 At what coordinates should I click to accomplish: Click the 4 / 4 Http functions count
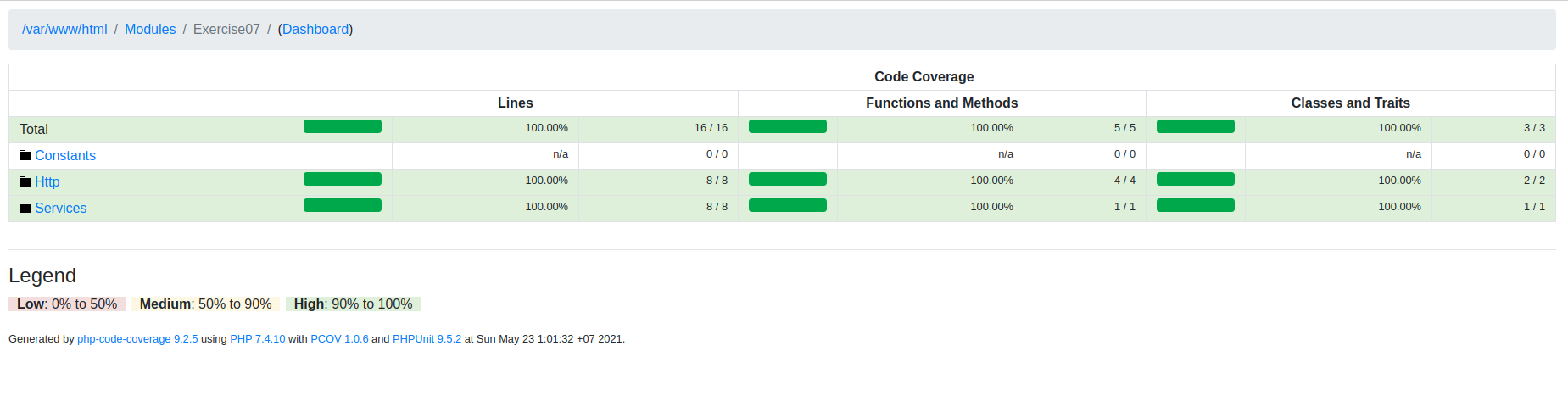(x=1124, y=181)
